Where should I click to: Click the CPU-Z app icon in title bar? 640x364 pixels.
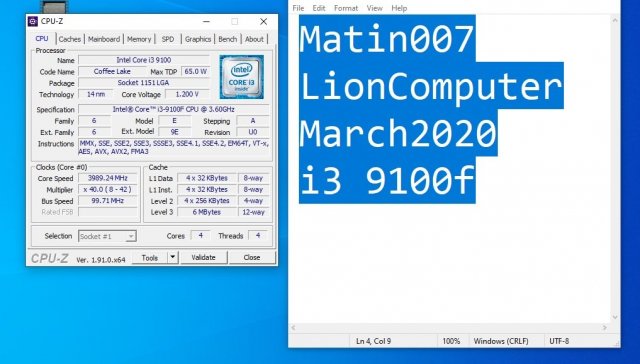pyautogui.click(x=33, y=21)
